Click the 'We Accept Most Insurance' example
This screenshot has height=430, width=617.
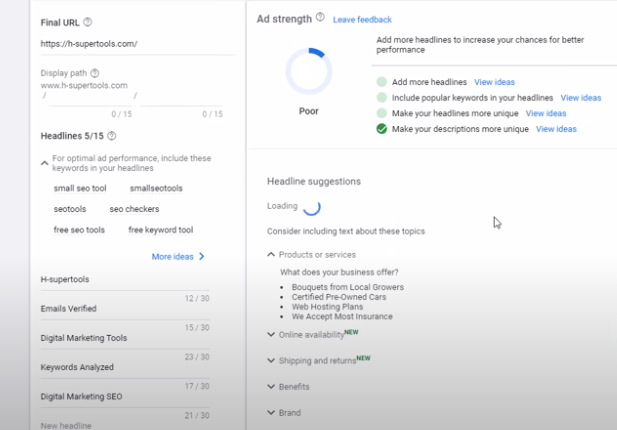pyautogui.click(x=342, y=317)
